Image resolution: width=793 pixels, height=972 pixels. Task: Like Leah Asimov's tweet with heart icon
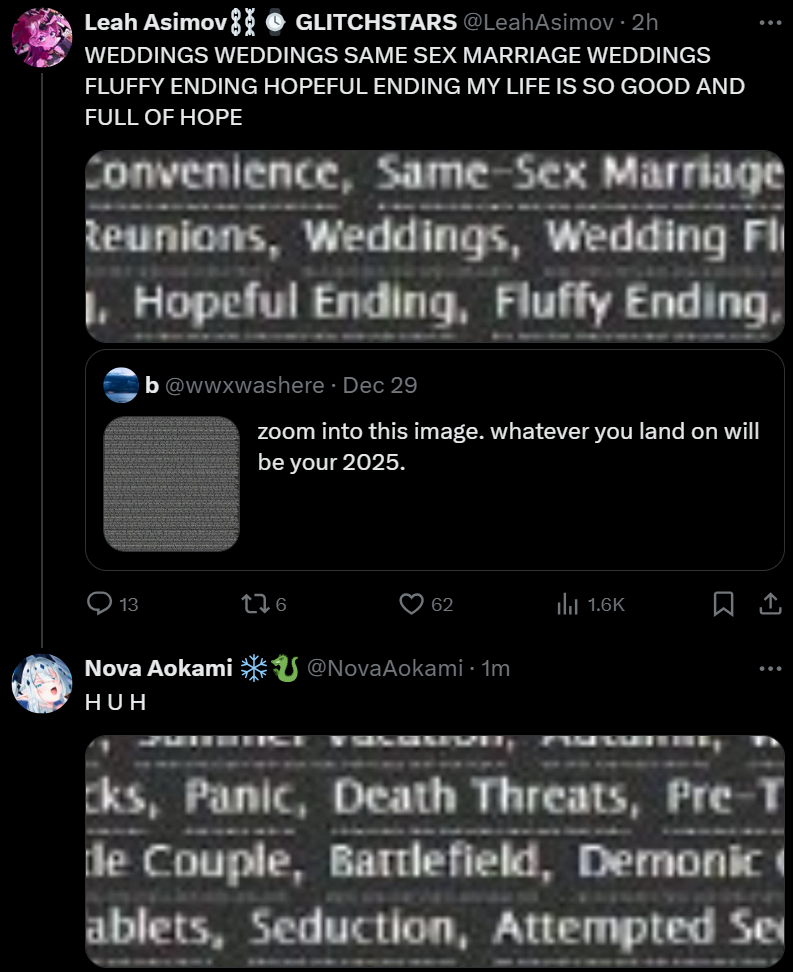pos(411,603)
